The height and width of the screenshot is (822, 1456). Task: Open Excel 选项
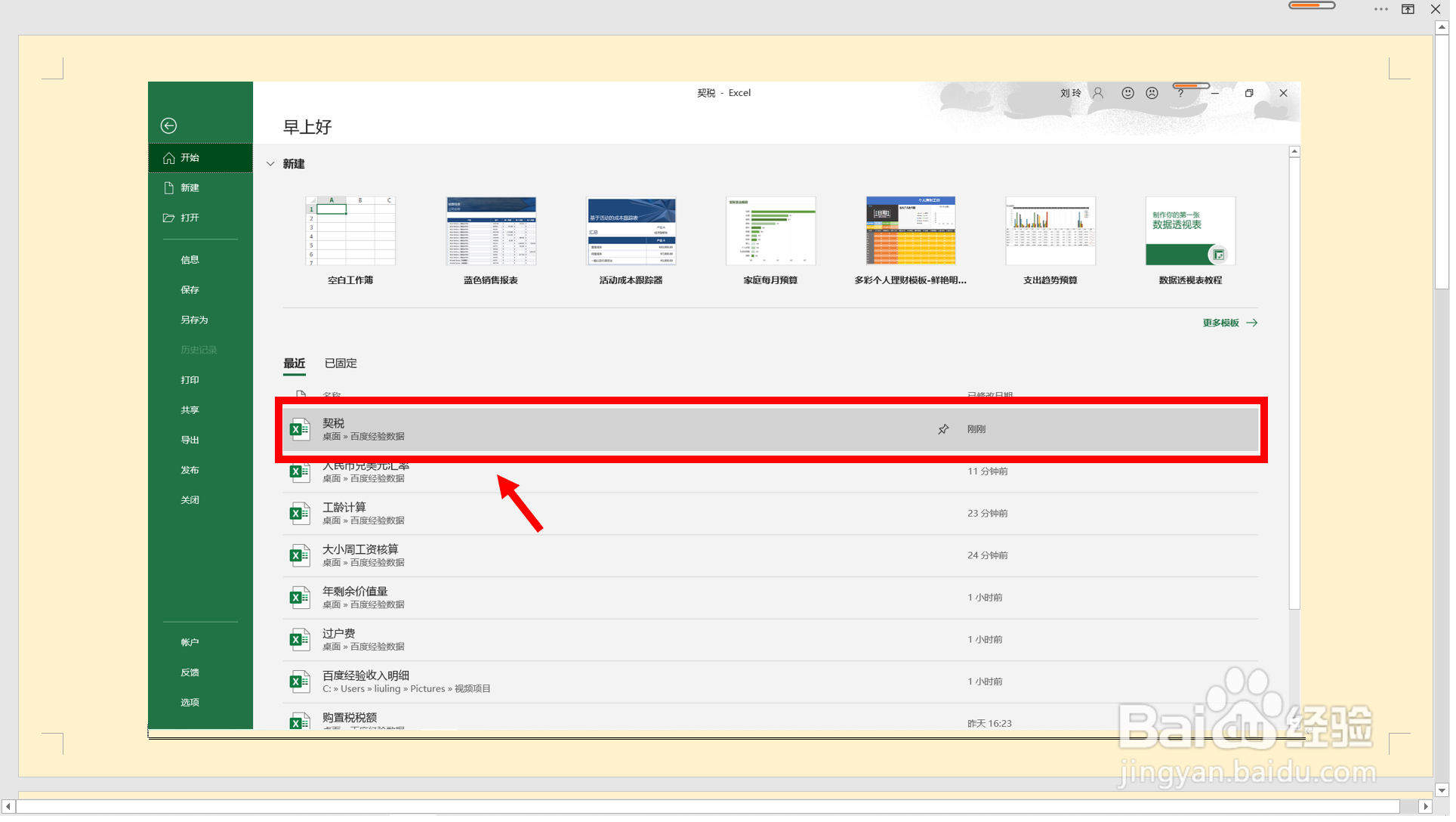(x=201, y=705)
